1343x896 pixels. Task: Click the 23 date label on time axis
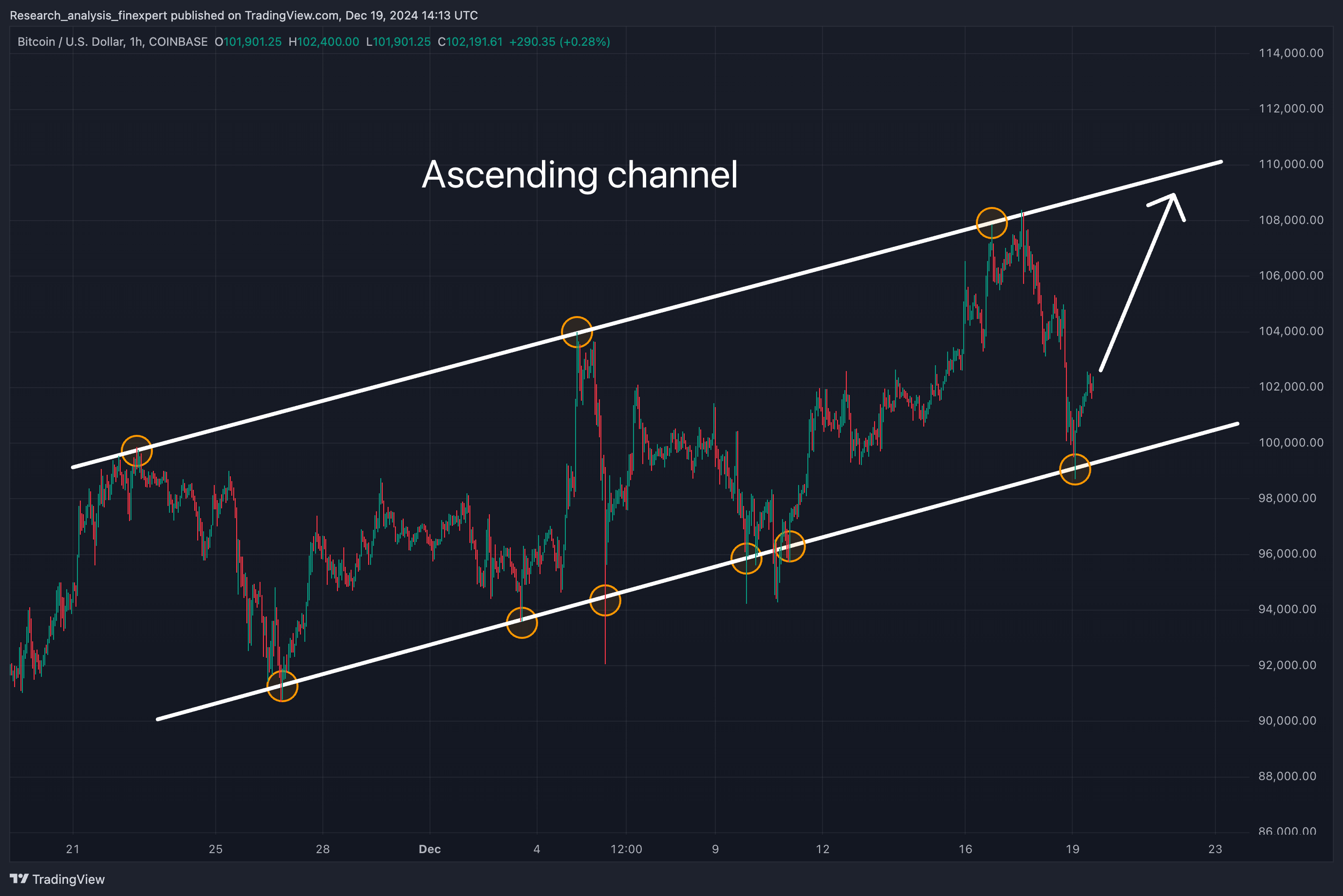tap(1215, 849)
